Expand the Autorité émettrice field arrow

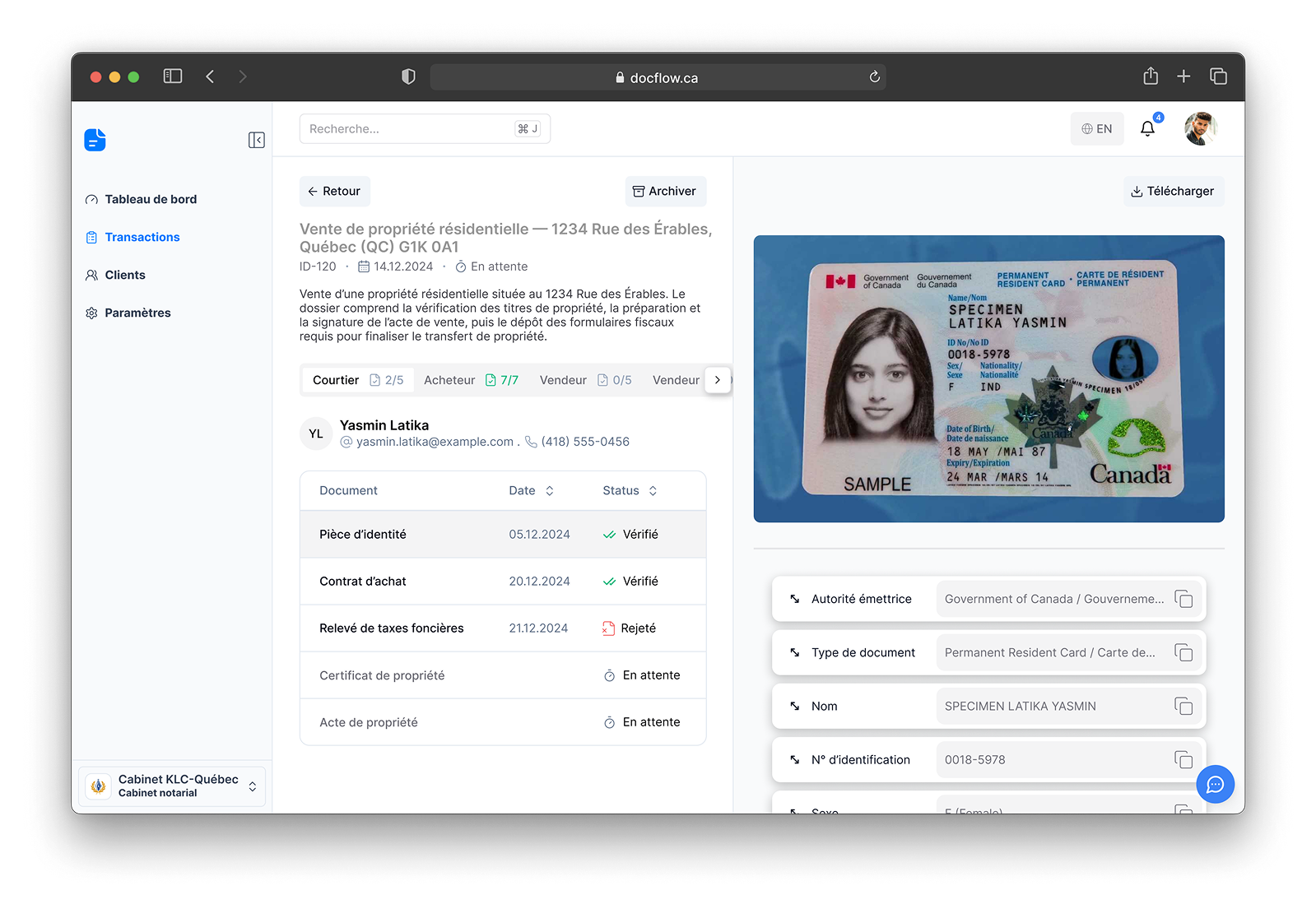[795, 599]
